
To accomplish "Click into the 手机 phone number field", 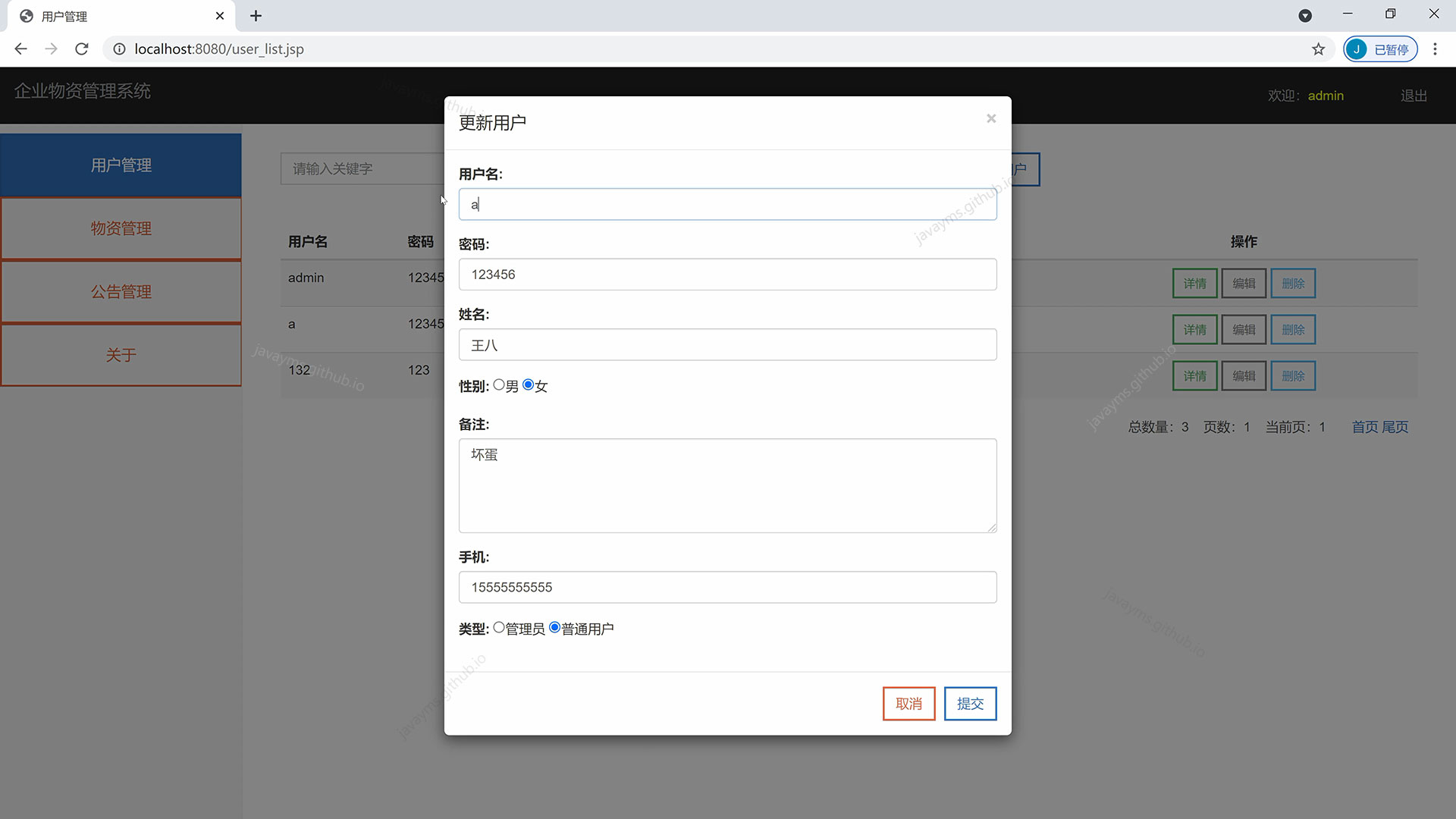I will [x=727, y=588].
